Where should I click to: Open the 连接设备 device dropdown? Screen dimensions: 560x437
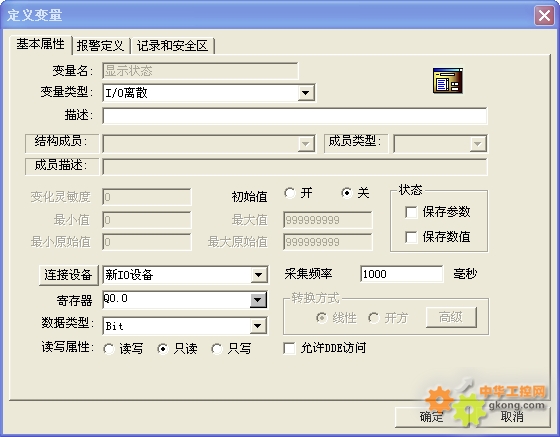259,275
